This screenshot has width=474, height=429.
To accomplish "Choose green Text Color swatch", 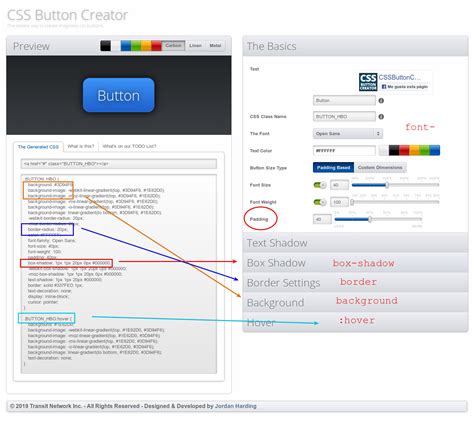I will click(424, 151).
